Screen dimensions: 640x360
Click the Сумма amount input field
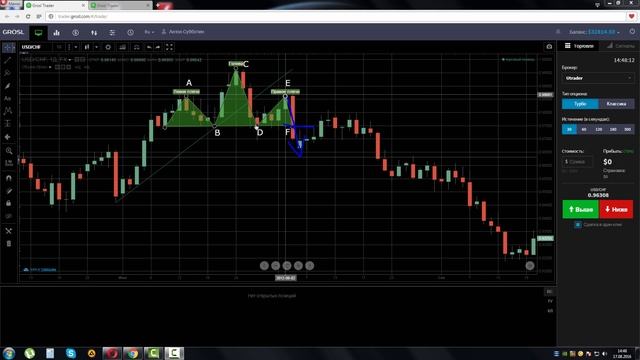tap(577, 162)
